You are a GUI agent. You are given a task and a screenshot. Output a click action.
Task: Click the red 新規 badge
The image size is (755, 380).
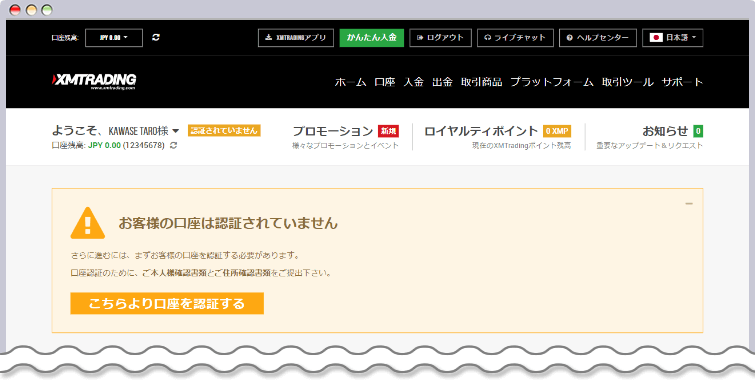388,131
